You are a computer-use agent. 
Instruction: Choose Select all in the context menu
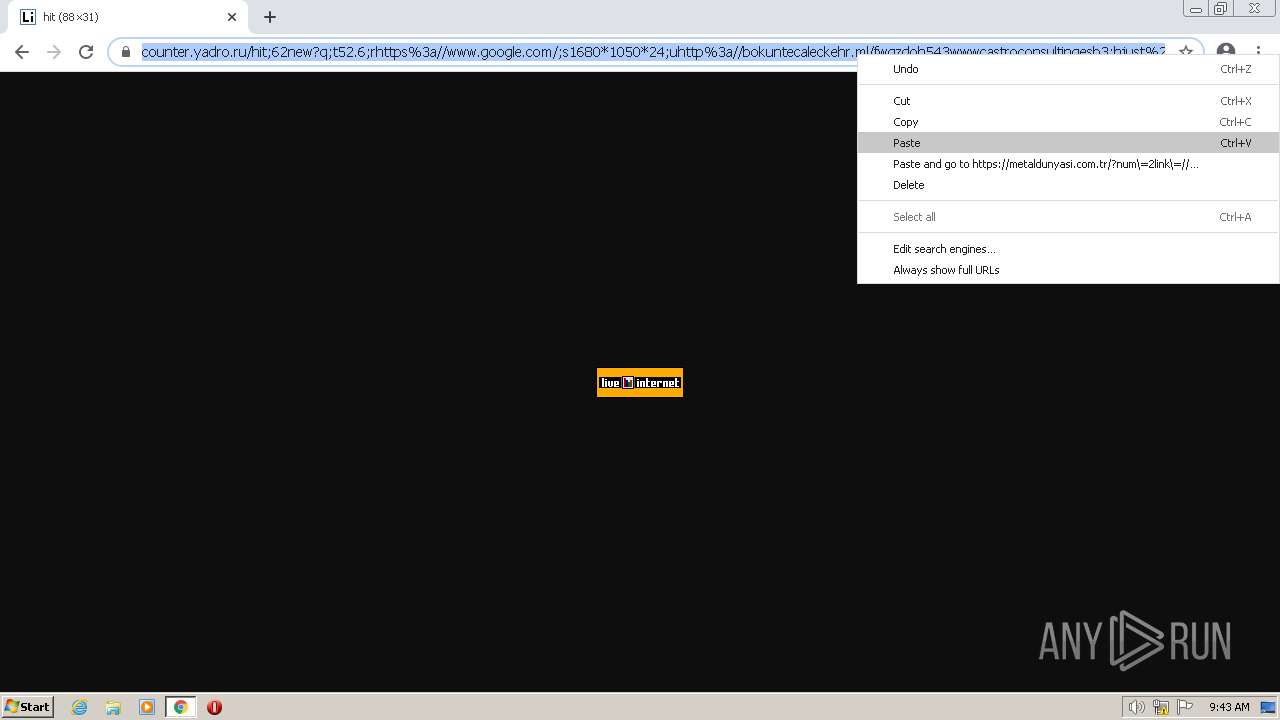(x=1068, y=217)
